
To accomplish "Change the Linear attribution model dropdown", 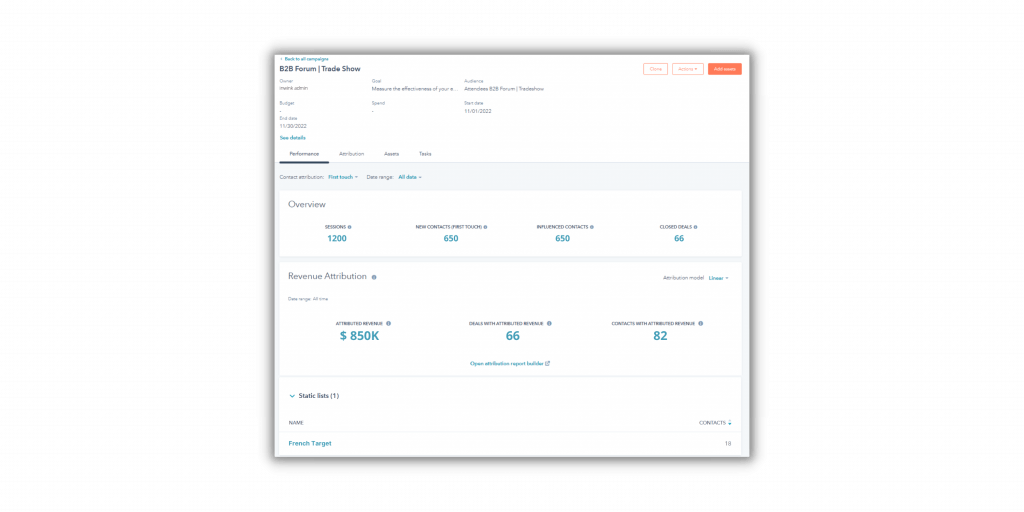I will (718, 278).
